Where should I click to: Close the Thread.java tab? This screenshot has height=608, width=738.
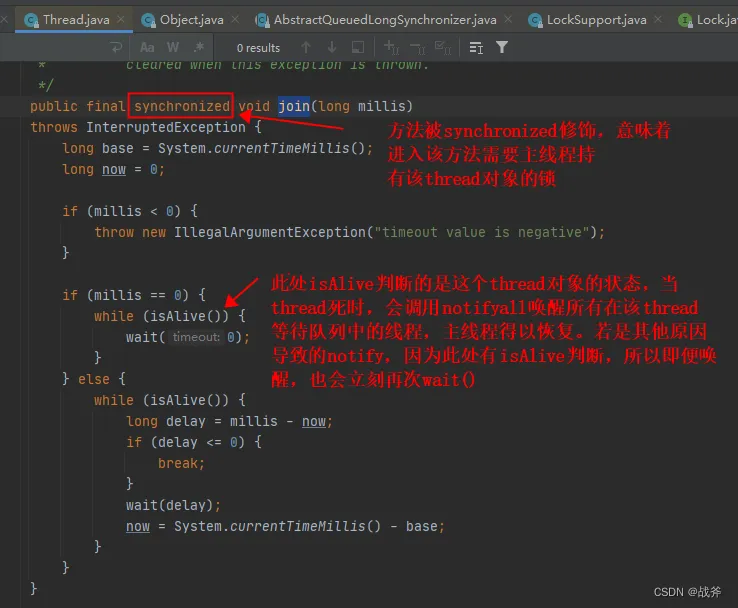click(x=121, y=19)
